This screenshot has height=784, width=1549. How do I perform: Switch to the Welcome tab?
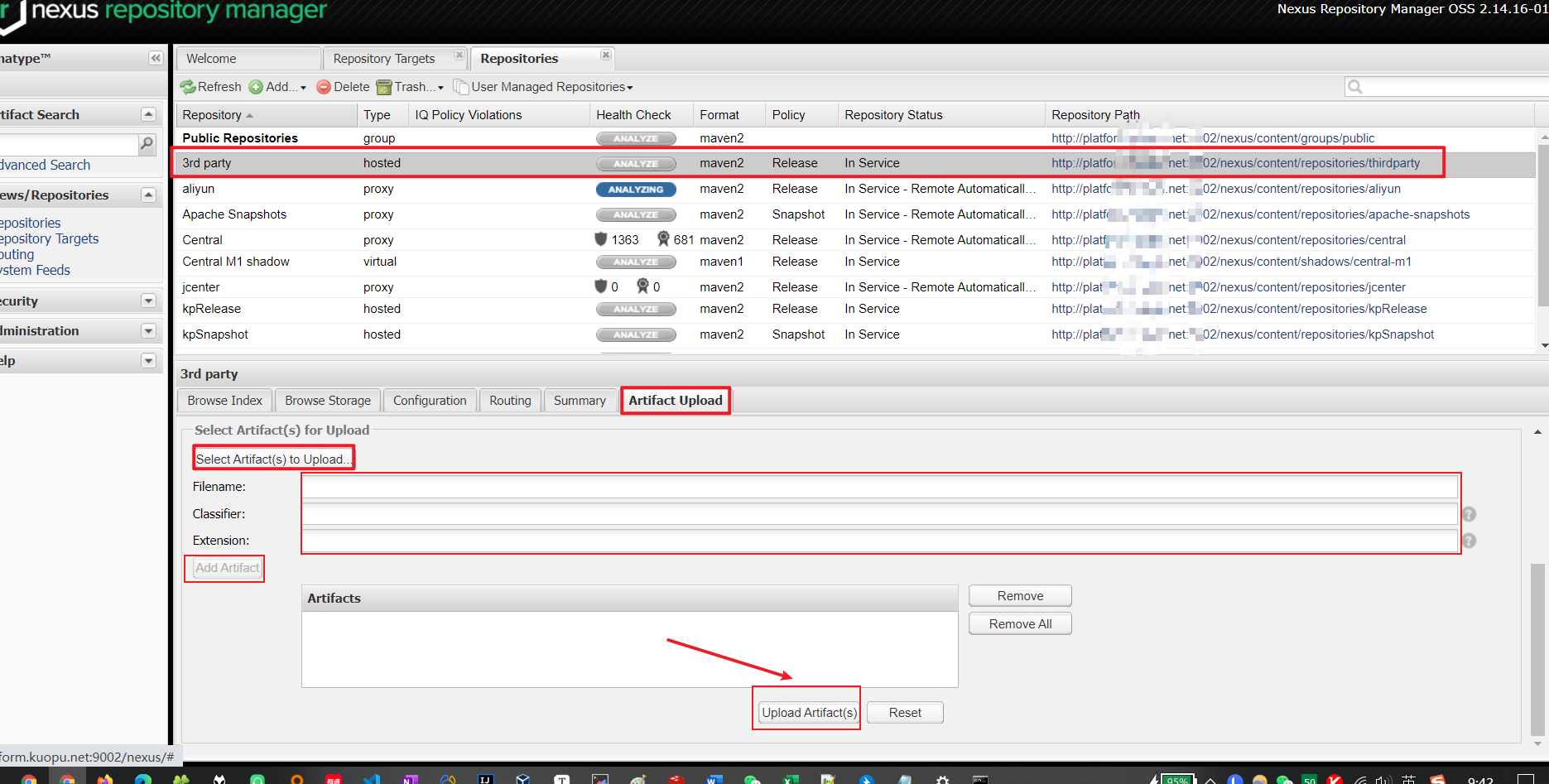248,59
